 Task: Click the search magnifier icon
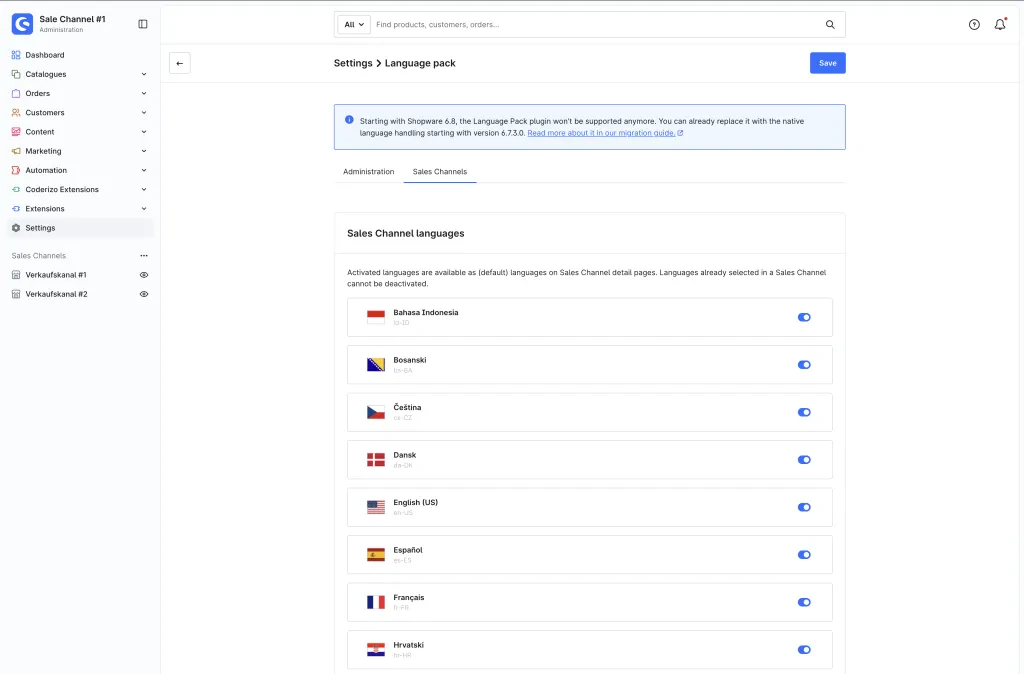(x=830, y=25)
